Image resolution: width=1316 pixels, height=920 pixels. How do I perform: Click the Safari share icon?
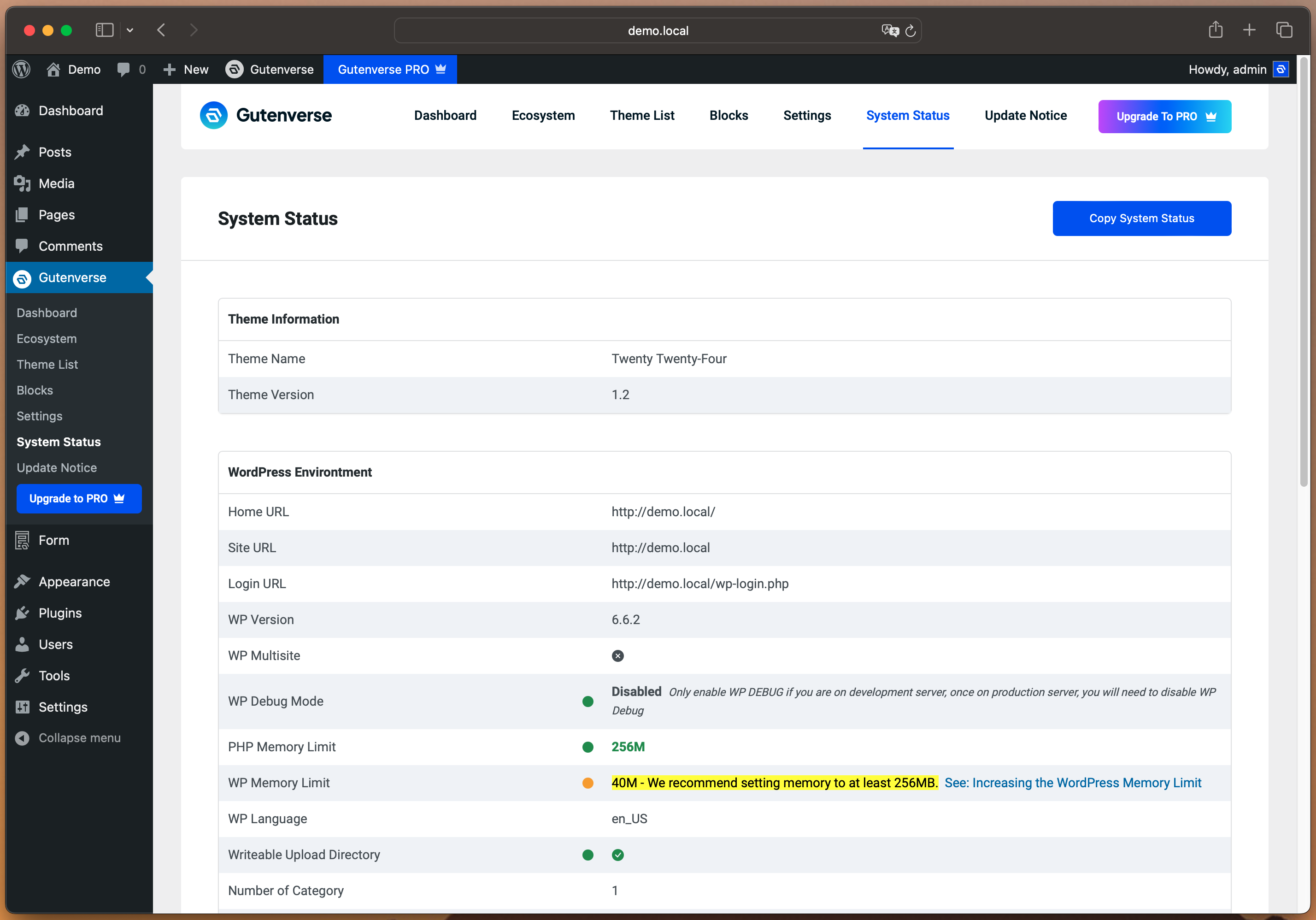tap(1216, 30)
